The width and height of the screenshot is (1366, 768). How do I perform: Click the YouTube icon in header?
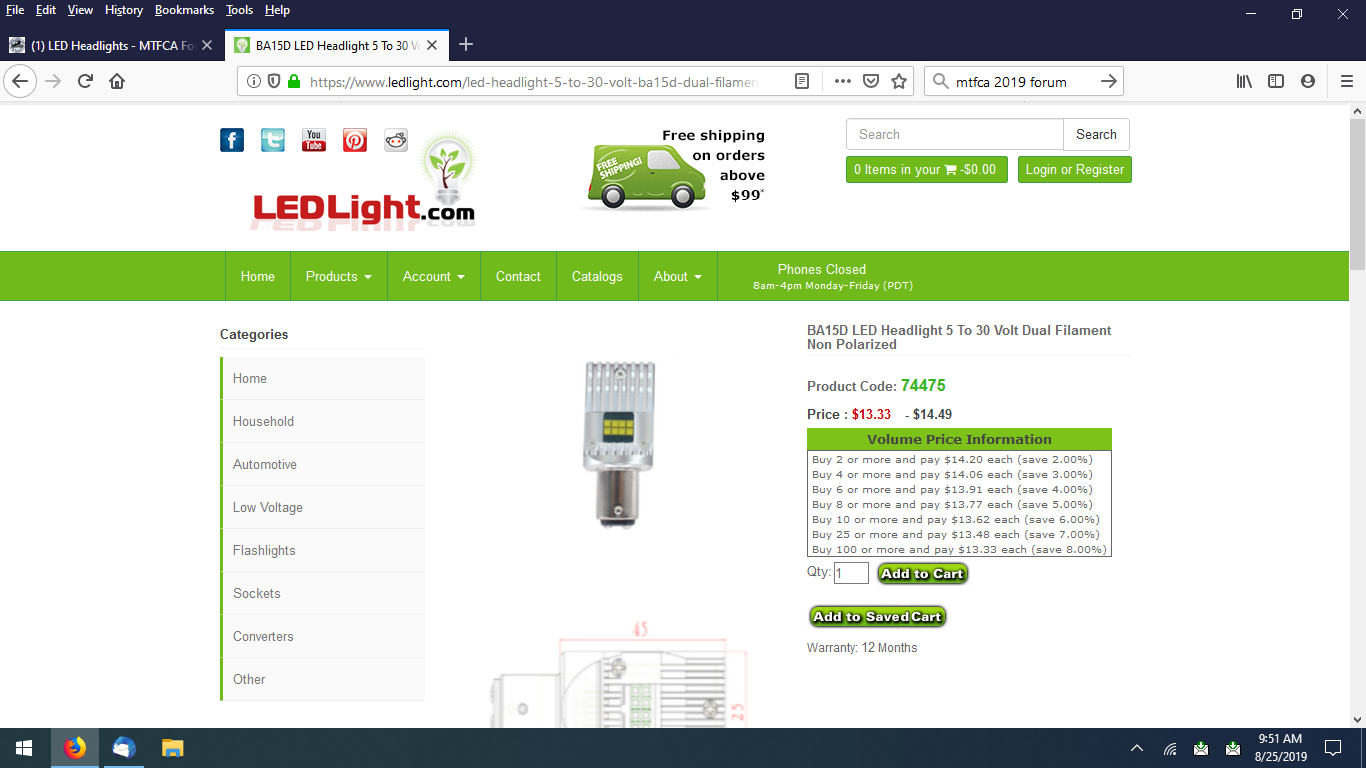[x=314, y=140]
